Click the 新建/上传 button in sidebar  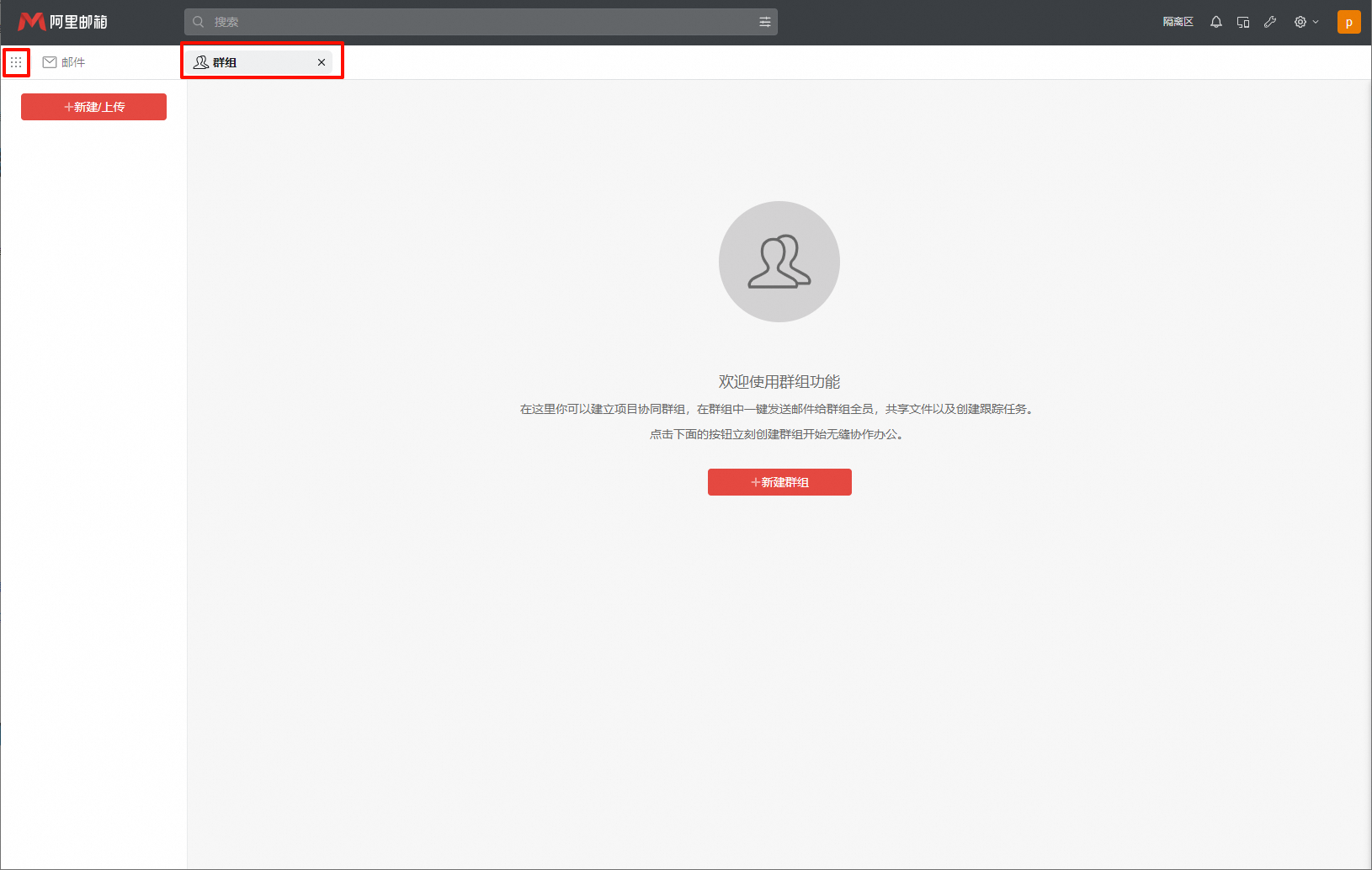click(93, 107)
